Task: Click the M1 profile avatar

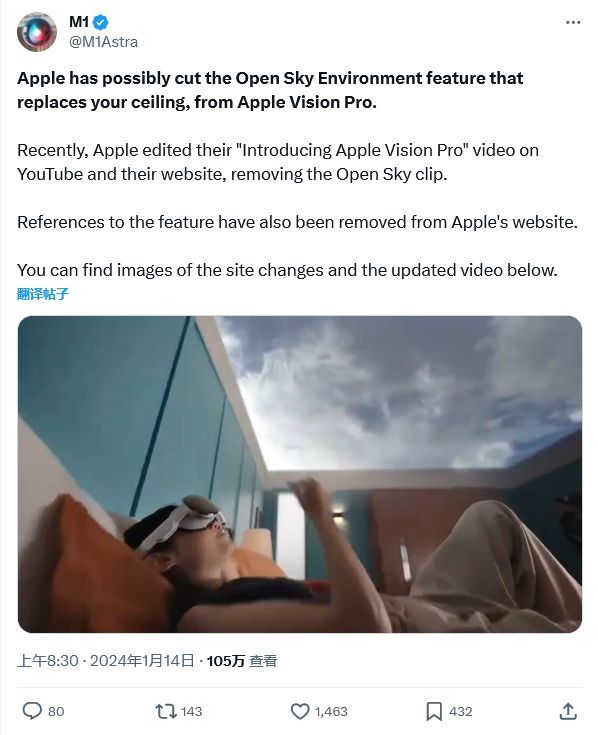Action: [37, 32]
